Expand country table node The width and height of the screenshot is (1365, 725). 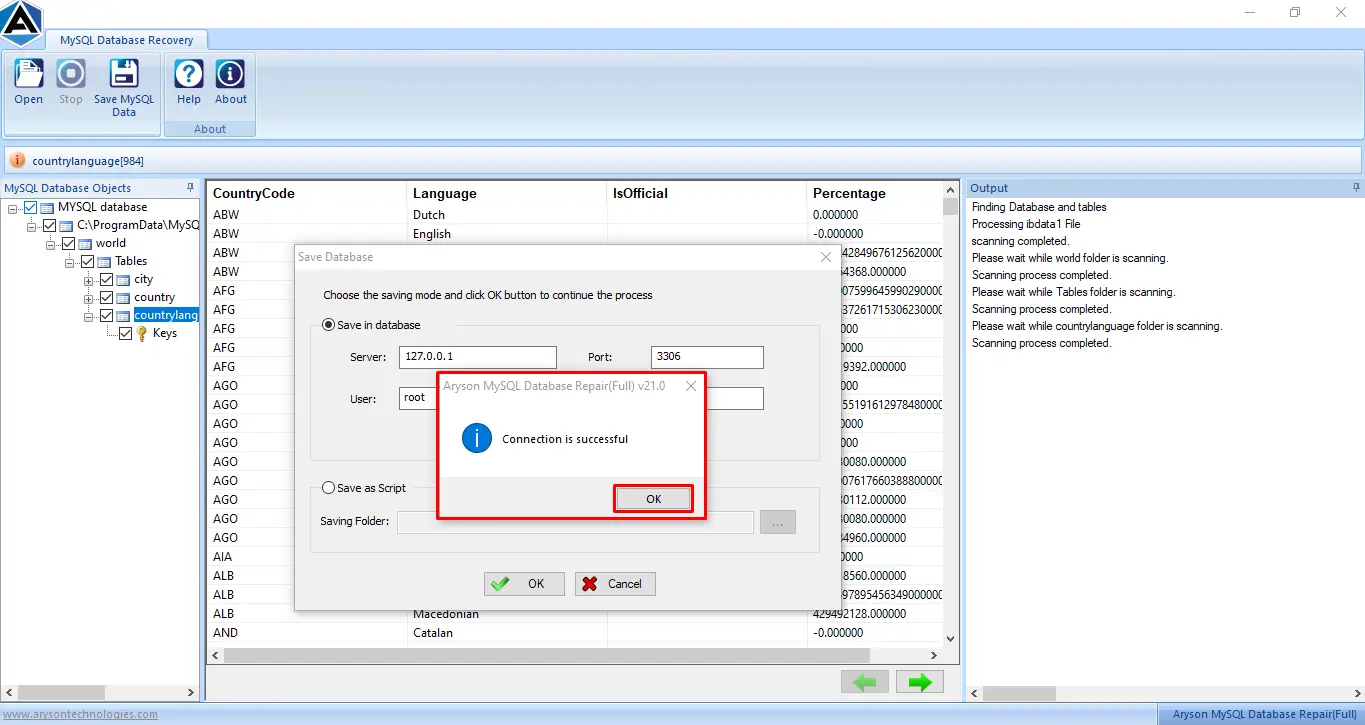[89, 298]
